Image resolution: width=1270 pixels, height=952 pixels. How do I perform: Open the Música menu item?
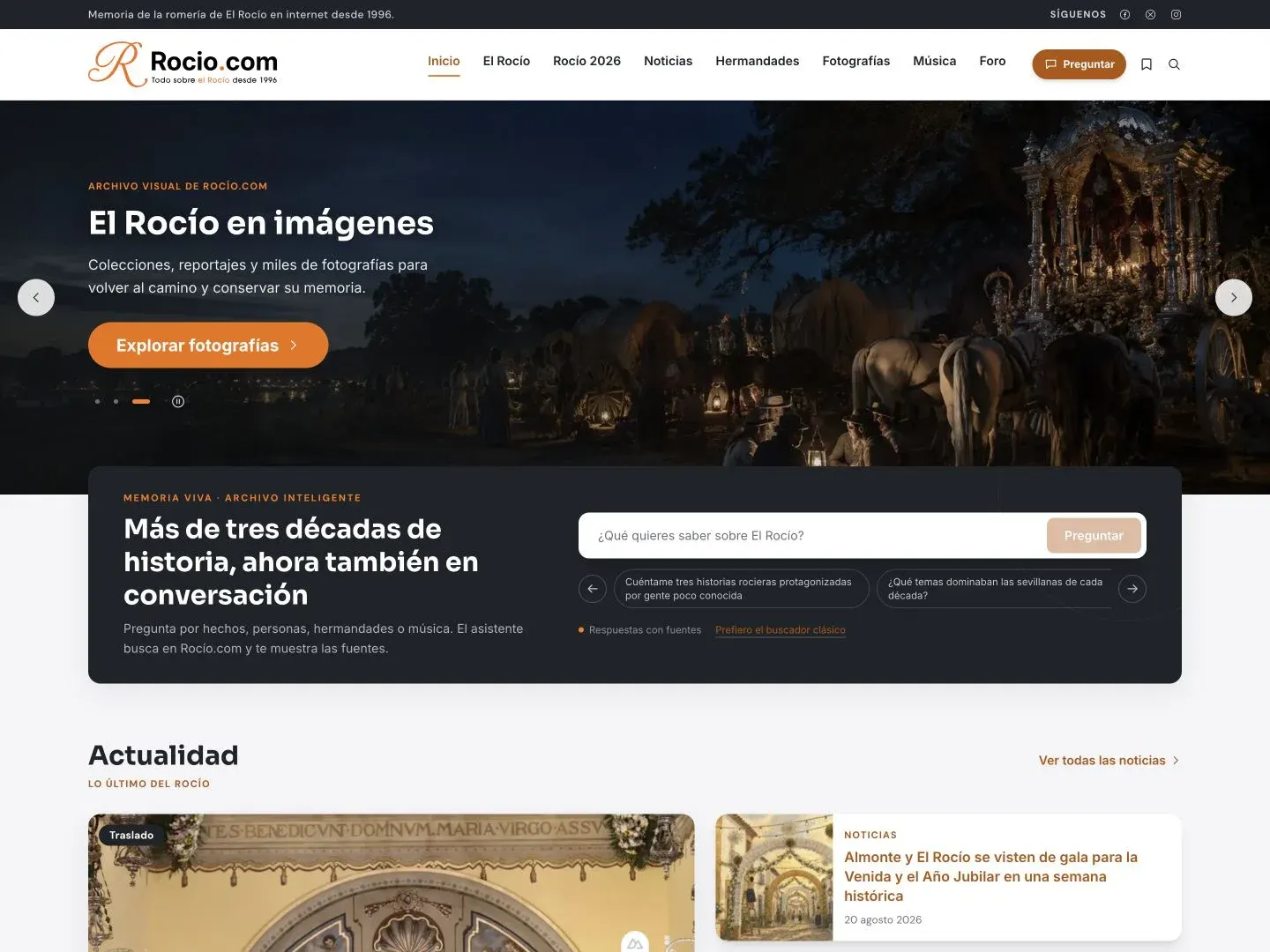(934, 61)
